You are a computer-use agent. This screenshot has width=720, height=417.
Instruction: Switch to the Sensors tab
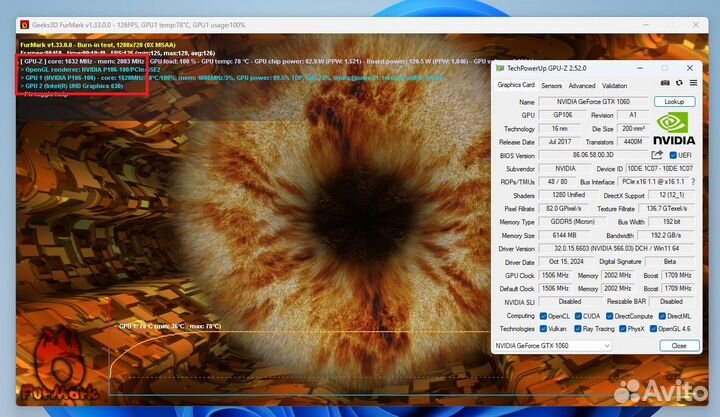click(551, 86)
